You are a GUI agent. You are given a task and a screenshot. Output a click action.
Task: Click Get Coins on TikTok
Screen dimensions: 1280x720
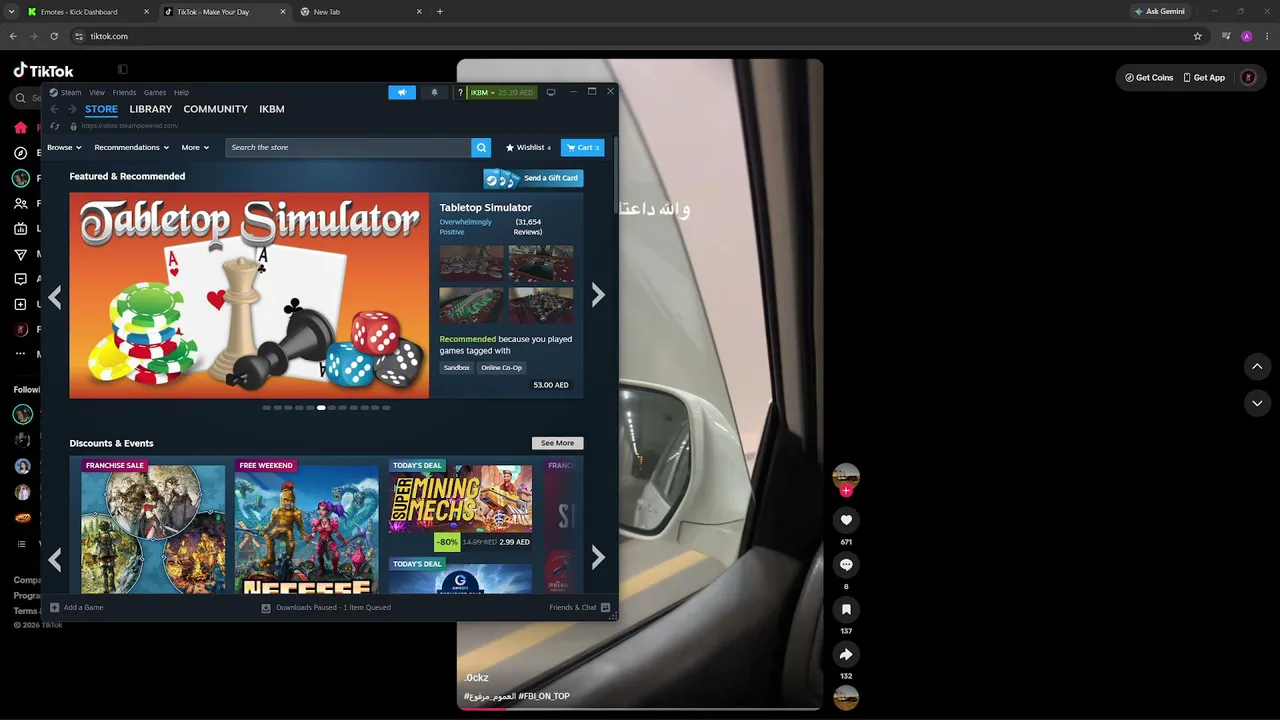(1149, 77)
